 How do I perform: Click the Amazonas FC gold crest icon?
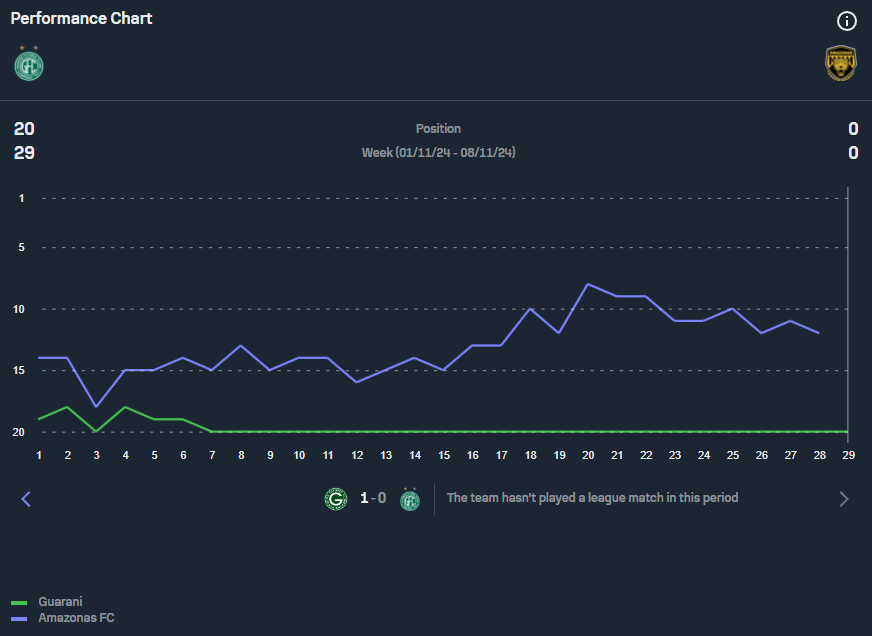coord(840,64)
